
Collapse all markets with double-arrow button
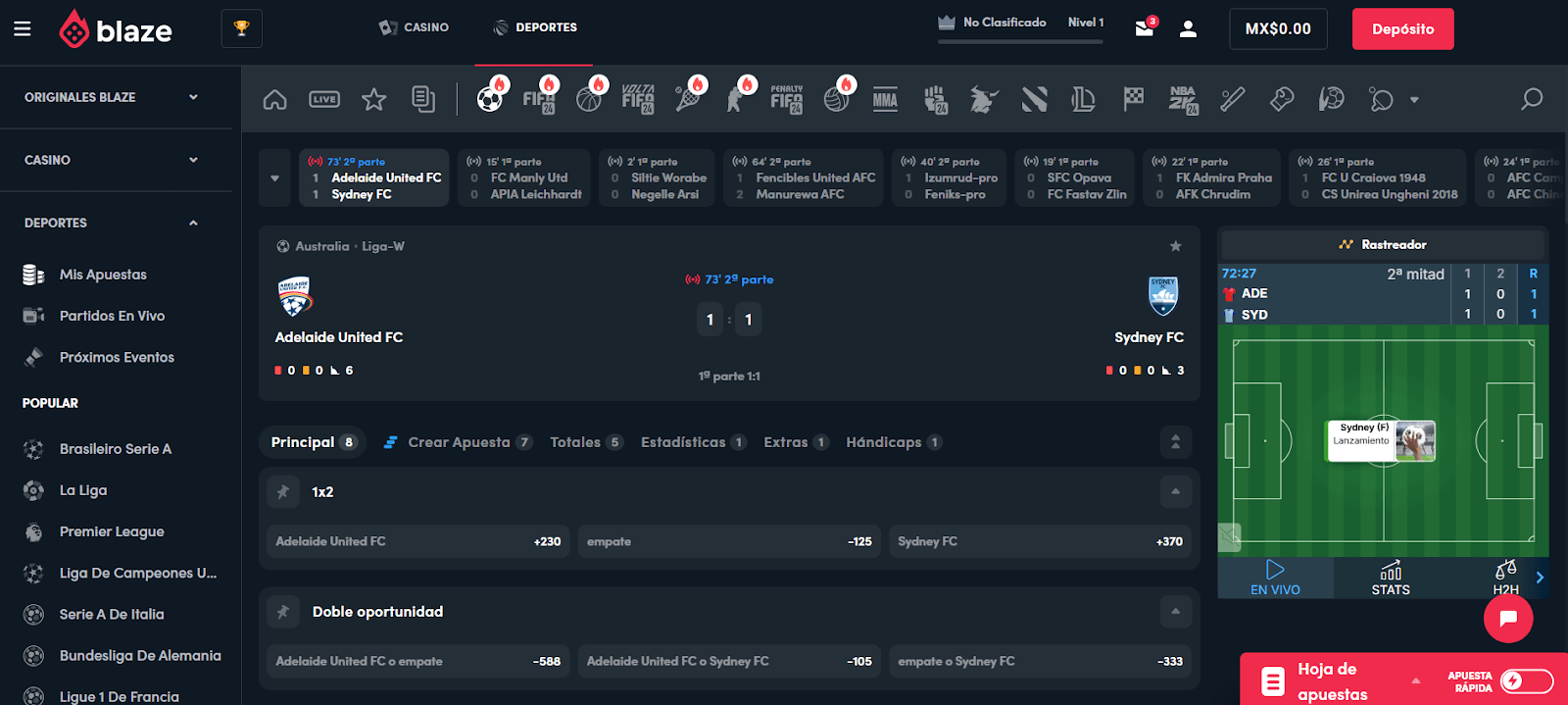[1175, 442]
